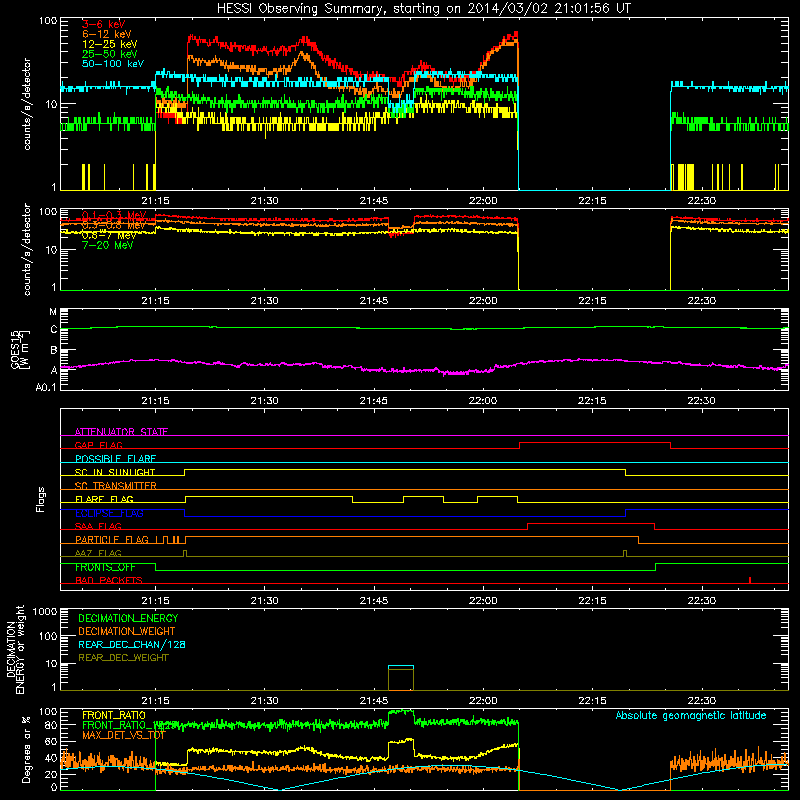This screenshot has height=800, width=800.
Task: Click 21:30 time label under MeV panel
Action: click(264, 301)
